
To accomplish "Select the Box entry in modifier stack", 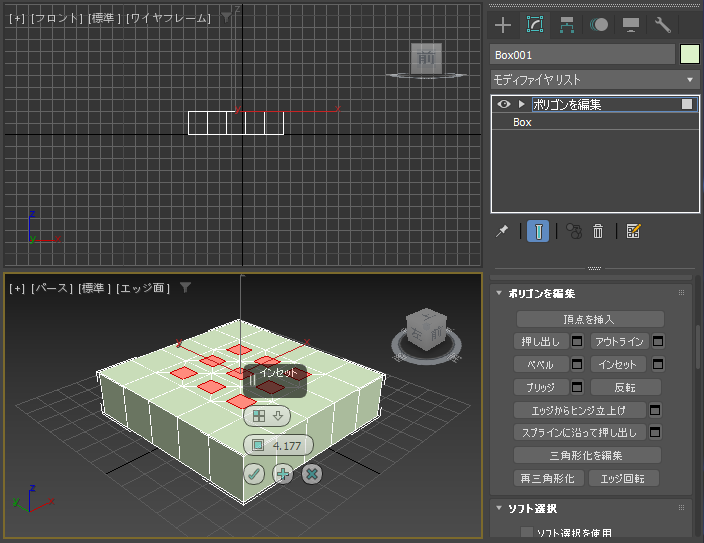I will pyautogui.click(x=522, y=122).
